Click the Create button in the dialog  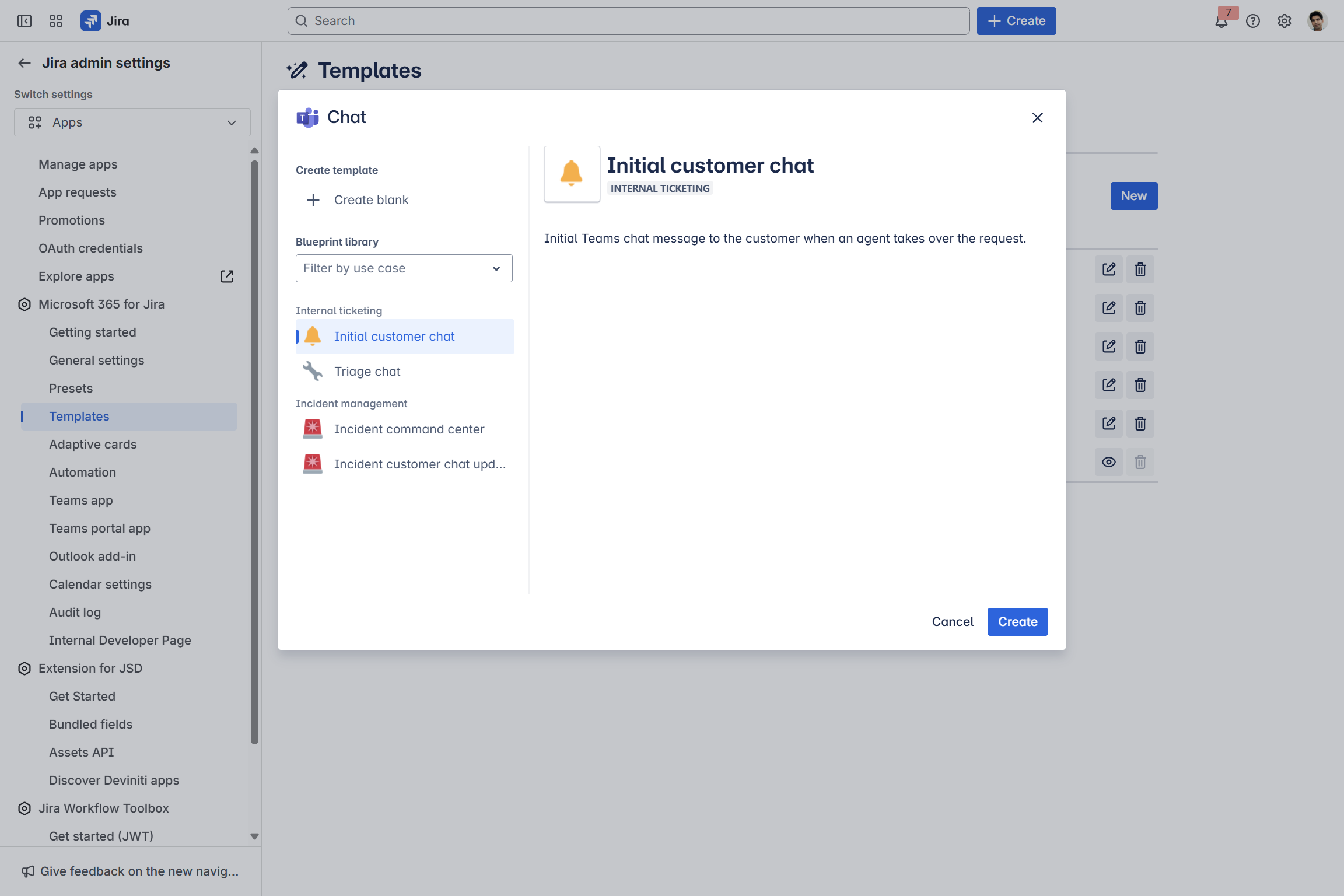(1017, 622)
